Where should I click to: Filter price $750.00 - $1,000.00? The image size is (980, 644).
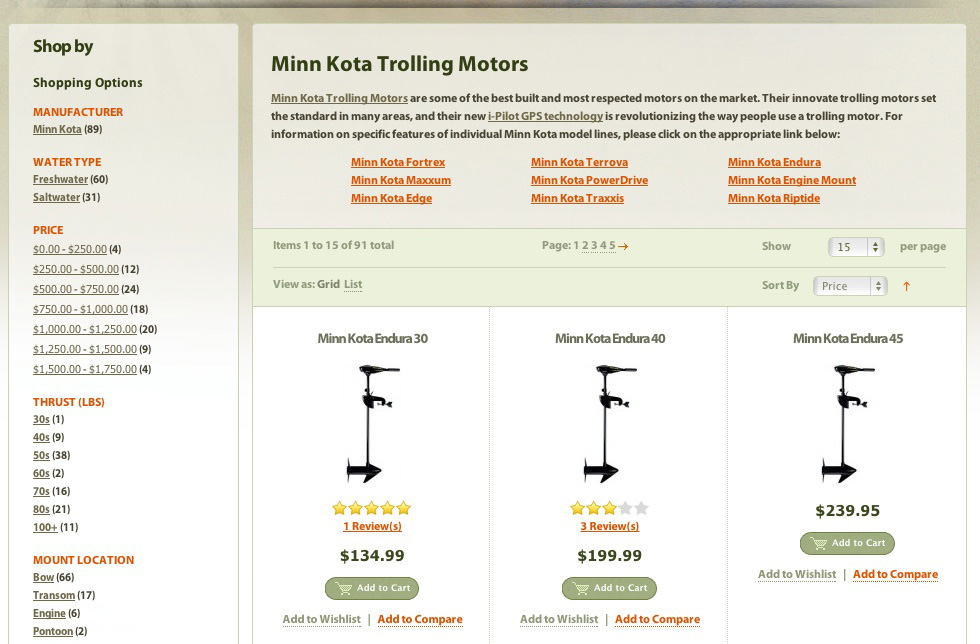click(x=81, y=309)
